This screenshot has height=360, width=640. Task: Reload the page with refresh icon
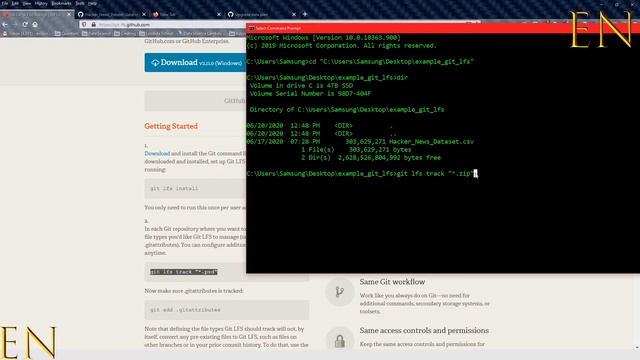click(x=25, y=24)
